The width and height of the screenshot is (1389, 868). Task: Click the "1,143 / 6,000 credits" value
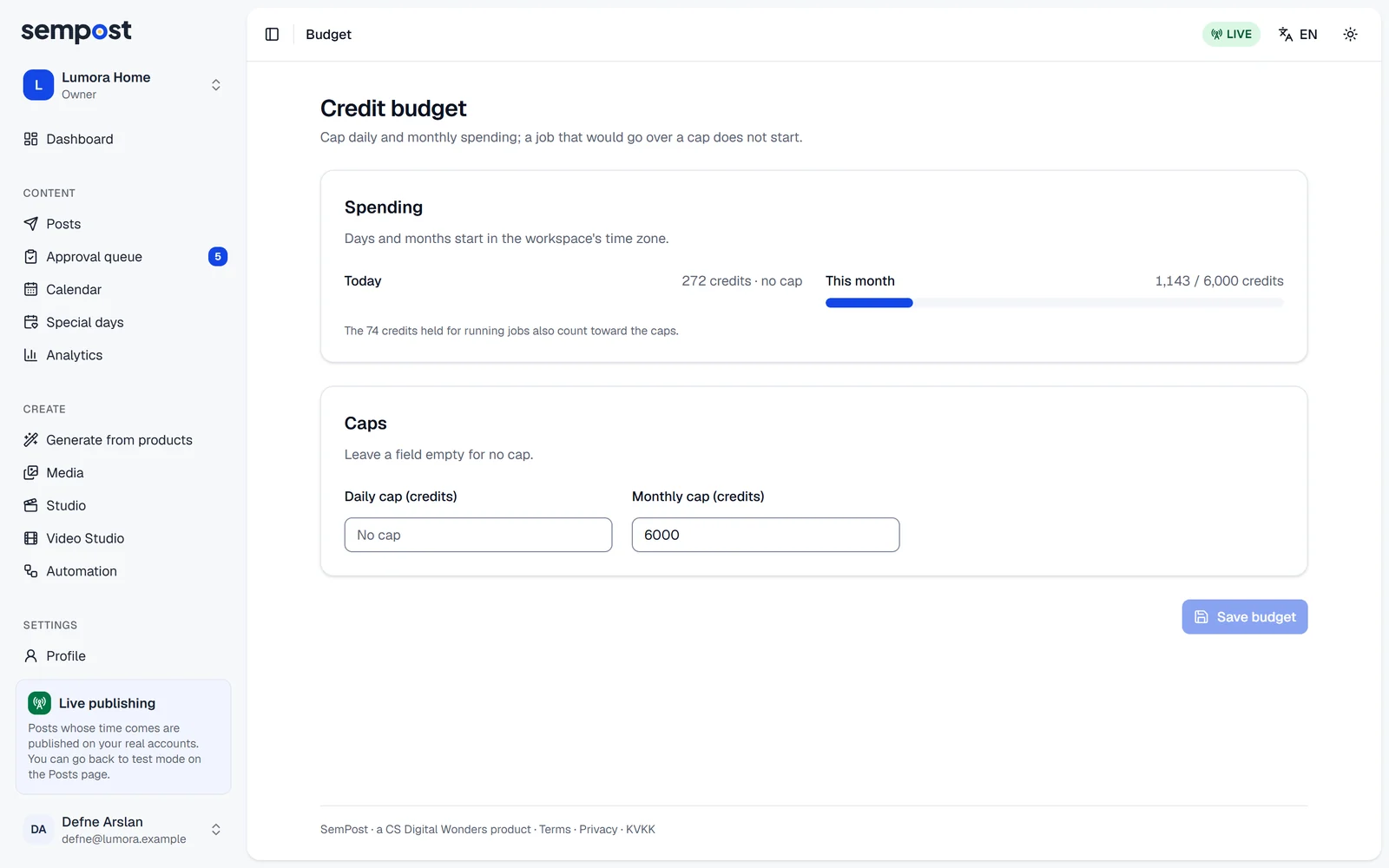coord(1219,281)
